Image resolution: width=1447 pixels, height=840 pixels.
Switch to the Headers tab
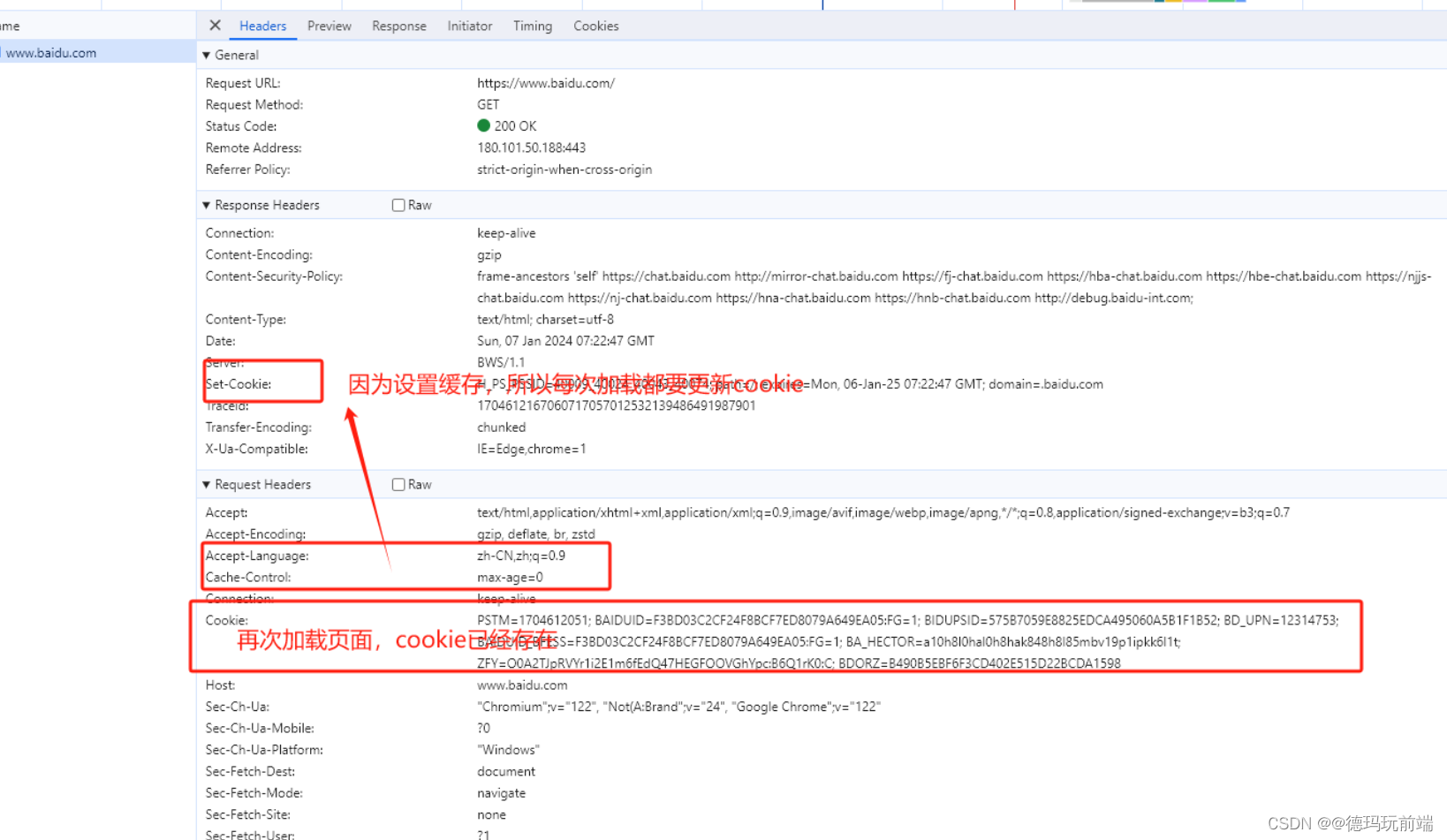(x=263, y=26)
